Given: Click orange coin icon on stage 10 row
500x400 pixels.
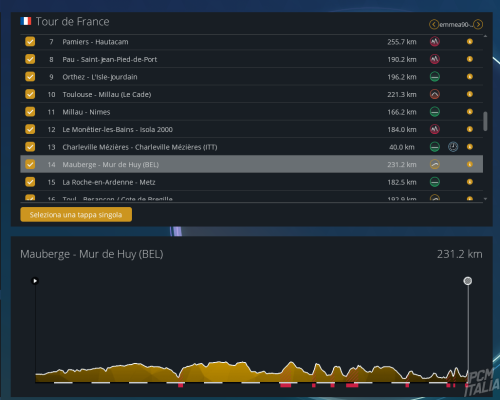Looking at the screenshot, I should point(470,94).
